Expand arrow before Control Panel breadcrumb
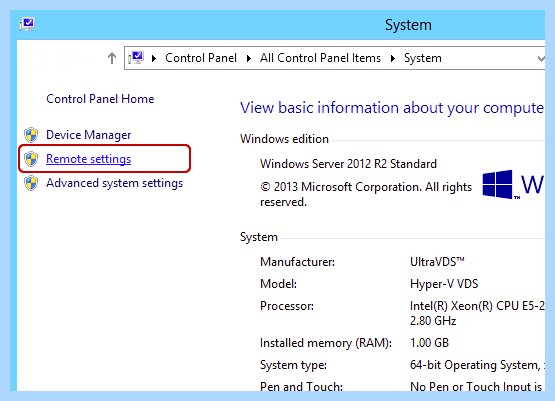This screenshot has height=401, width=555. [154, 58]
